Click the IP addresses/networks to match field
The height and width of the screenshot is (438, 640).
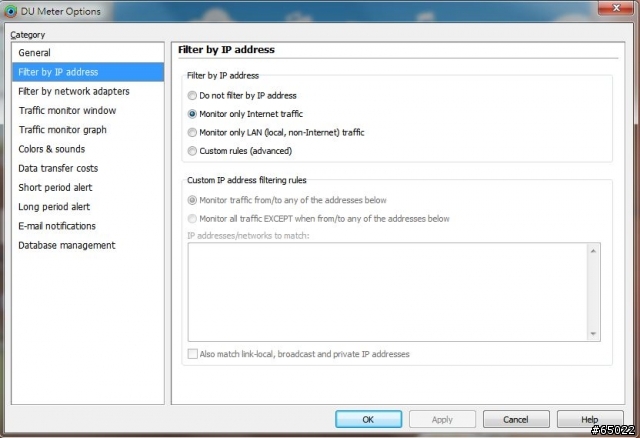point(388,292)
